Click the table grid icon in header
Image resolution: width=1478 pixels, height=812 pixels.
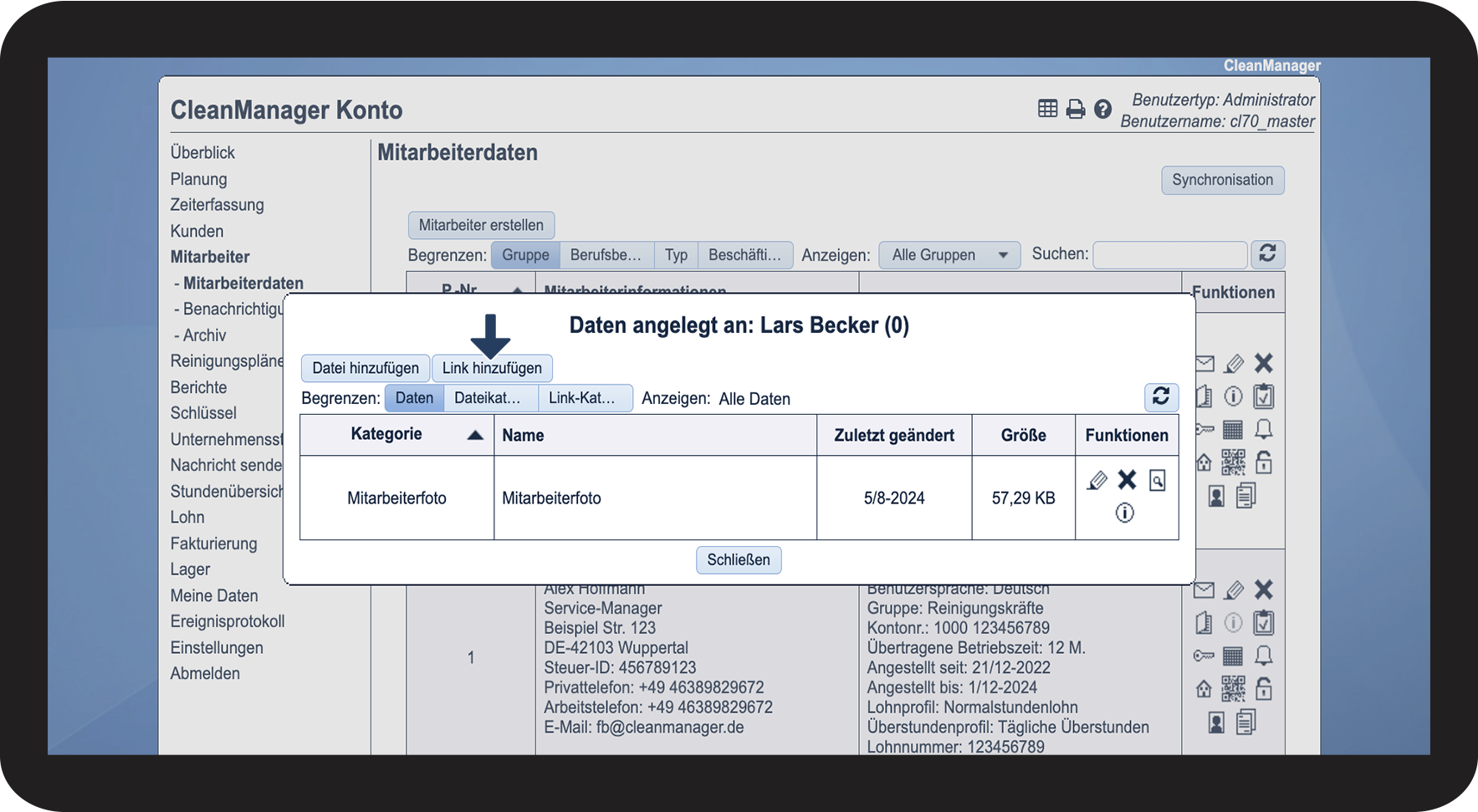[x=1047, y=109]
